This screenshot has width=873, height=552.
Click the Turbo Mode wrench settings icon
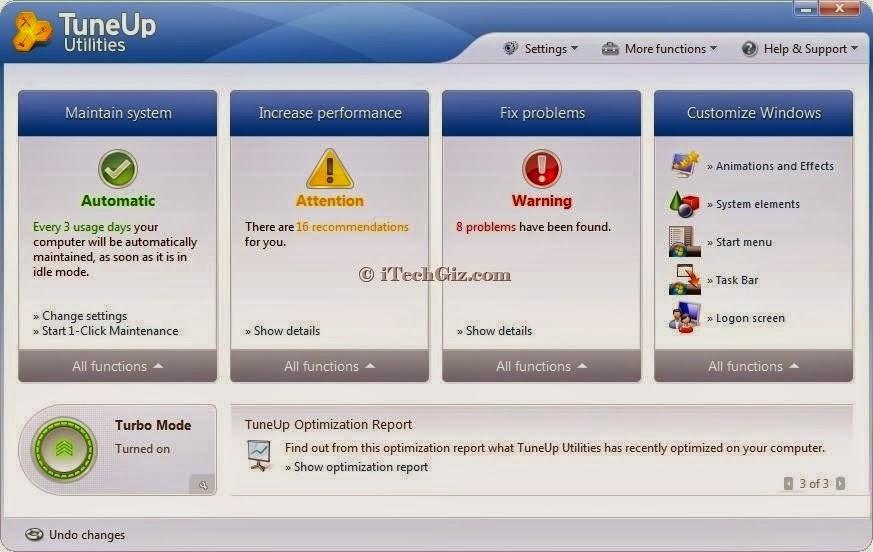coord(203,485)
